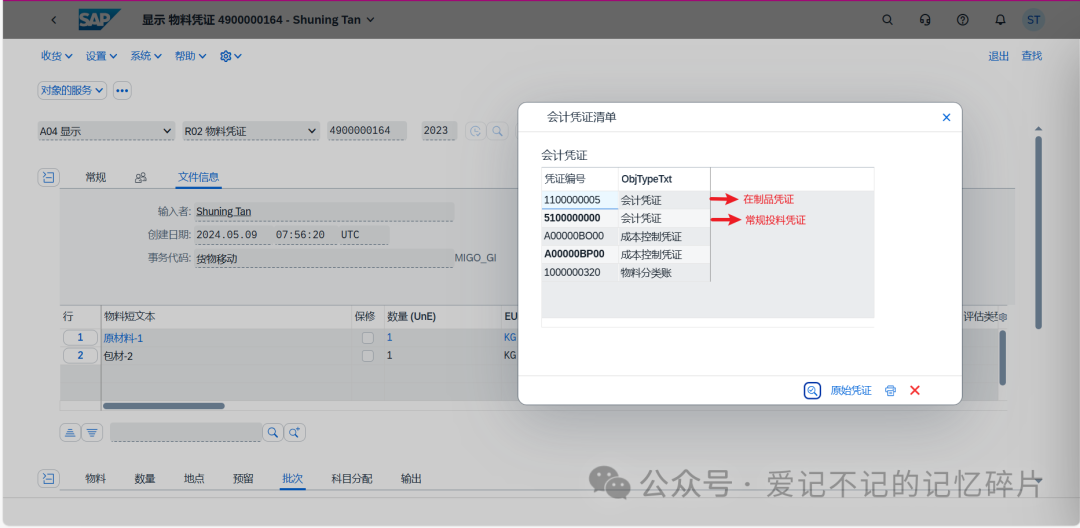Click the sort descending icon below the item table
Screen dimensions: 1080x528
pos(93,432)
